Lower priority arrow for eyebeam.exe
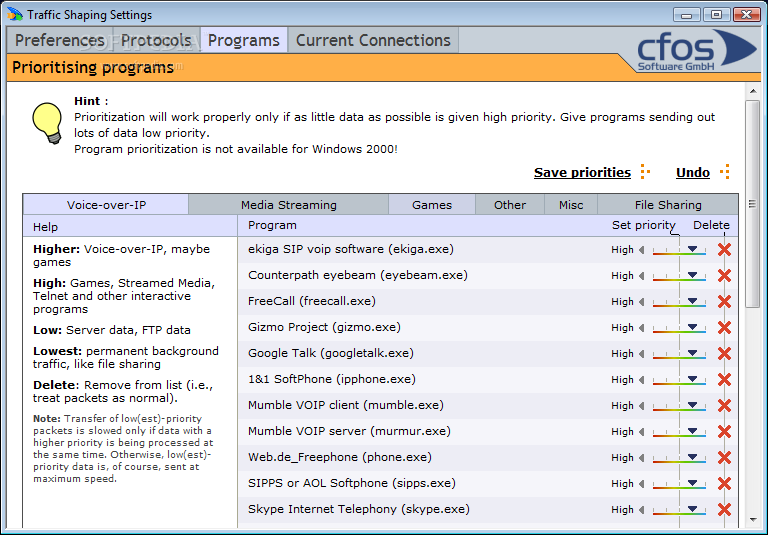 coord(641,276)
